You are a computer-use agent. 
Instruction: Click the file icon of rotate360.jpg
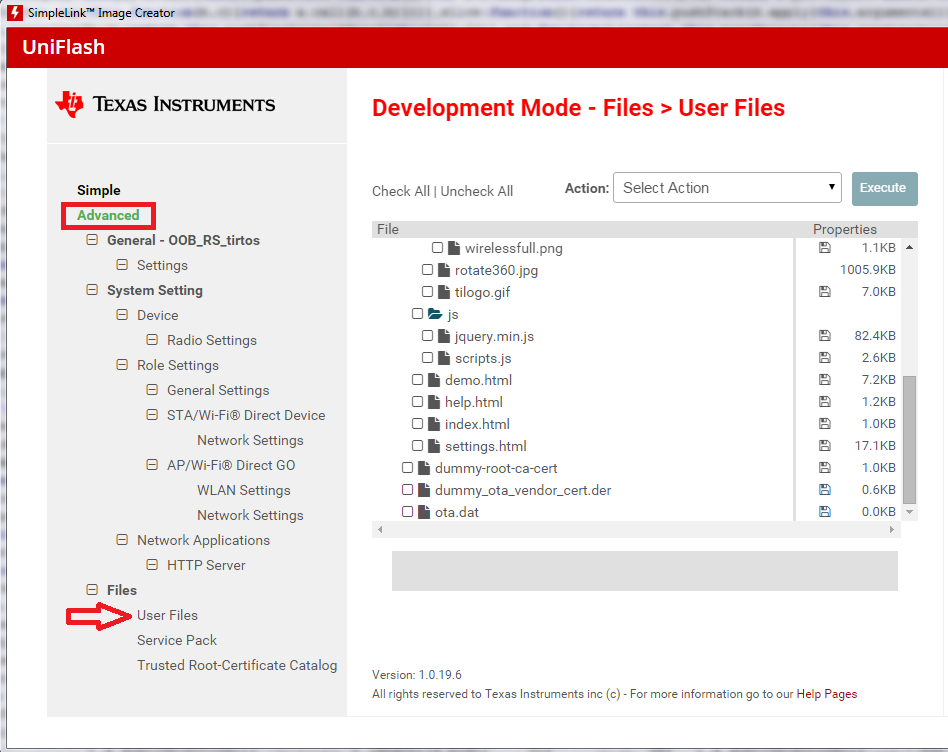(444, 270)
